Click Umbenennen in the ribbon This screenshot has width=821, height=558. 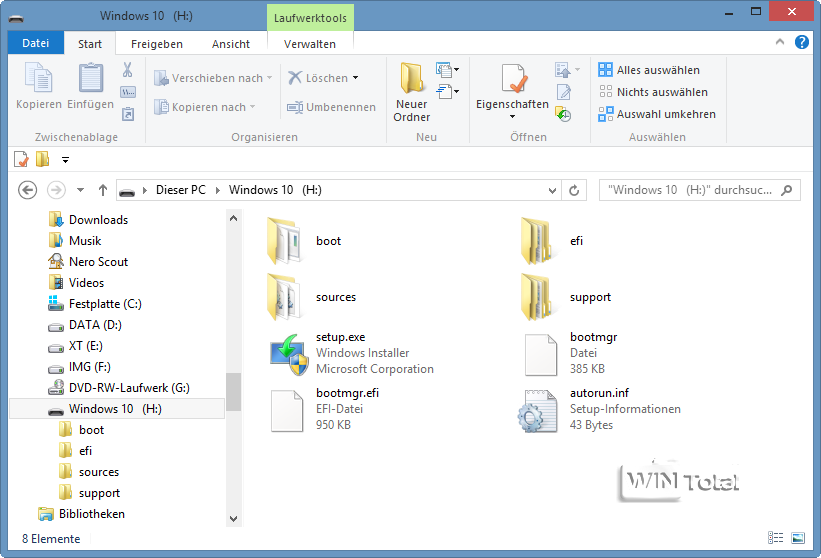[x=331, y=107]
